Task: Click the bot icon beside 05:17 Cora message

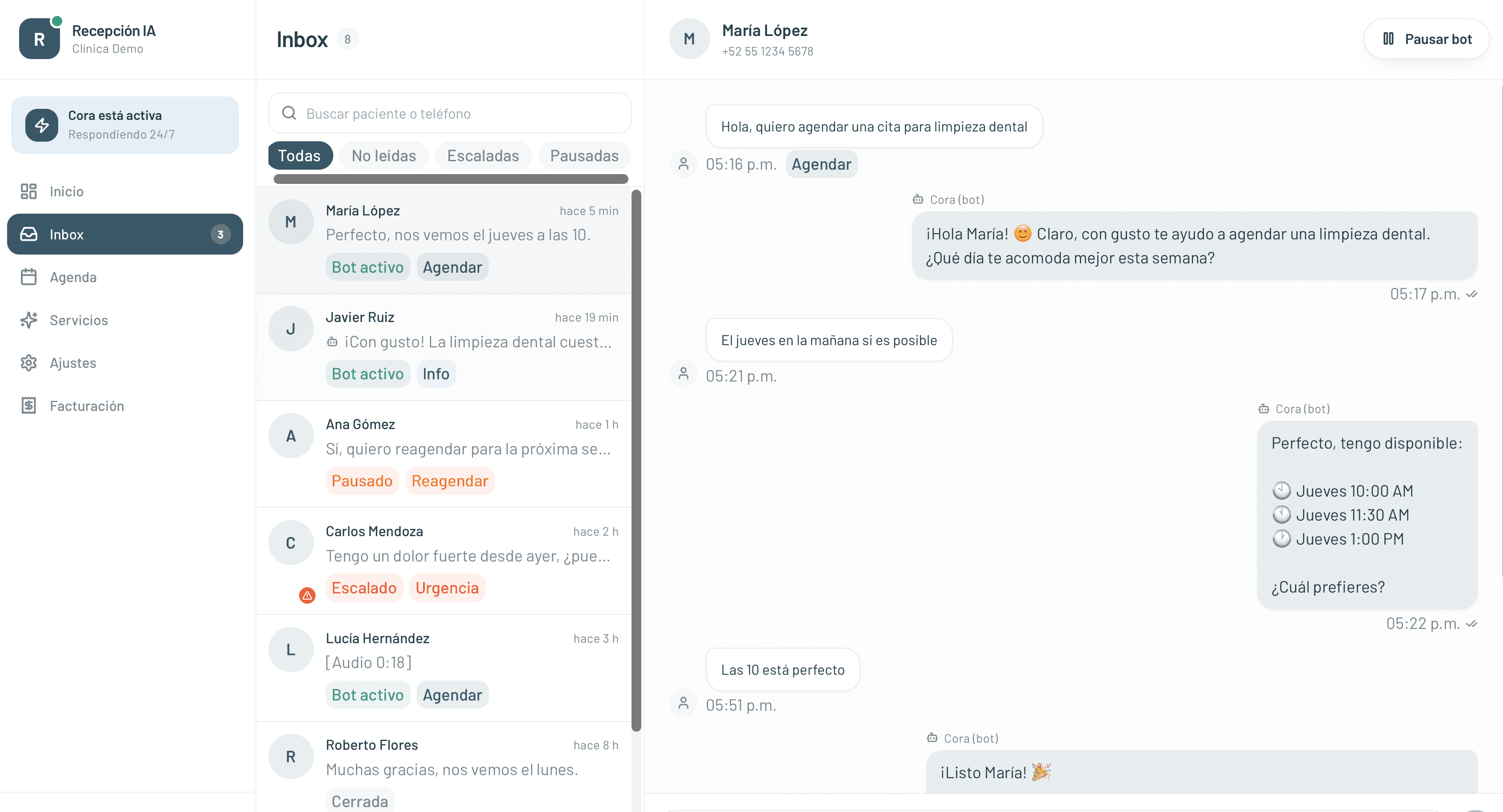Action: tap(918, 199)
